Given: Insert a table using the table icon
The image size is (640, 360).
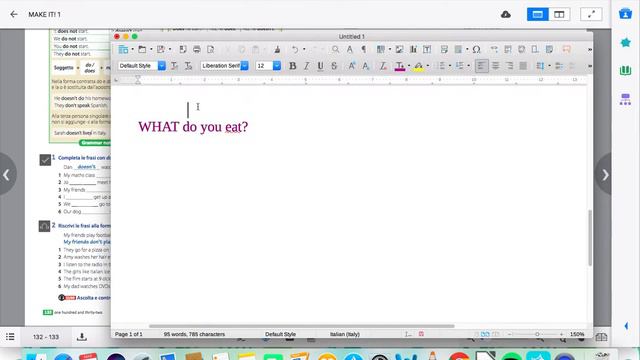Looking at the screenshot, I should (x=381, y=49).
